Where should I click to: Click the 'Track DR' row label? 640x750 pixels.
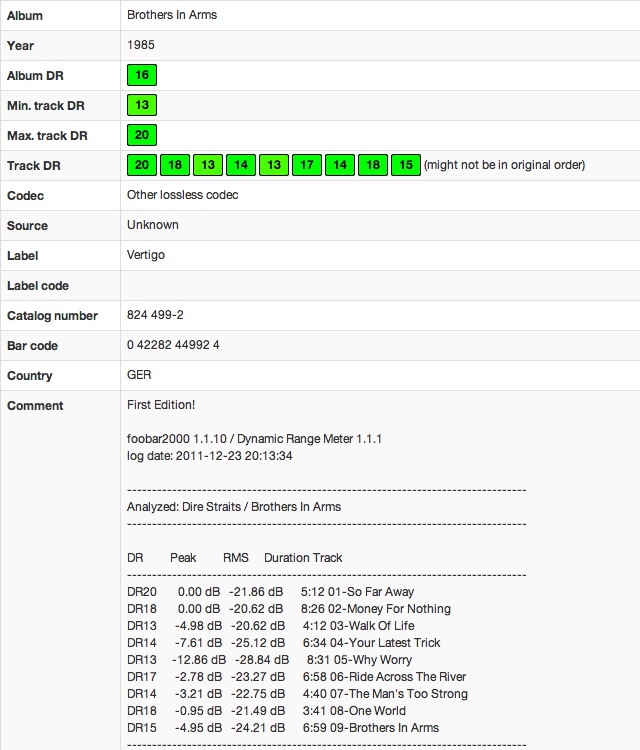pyautogui.click(x=33, y=165)
